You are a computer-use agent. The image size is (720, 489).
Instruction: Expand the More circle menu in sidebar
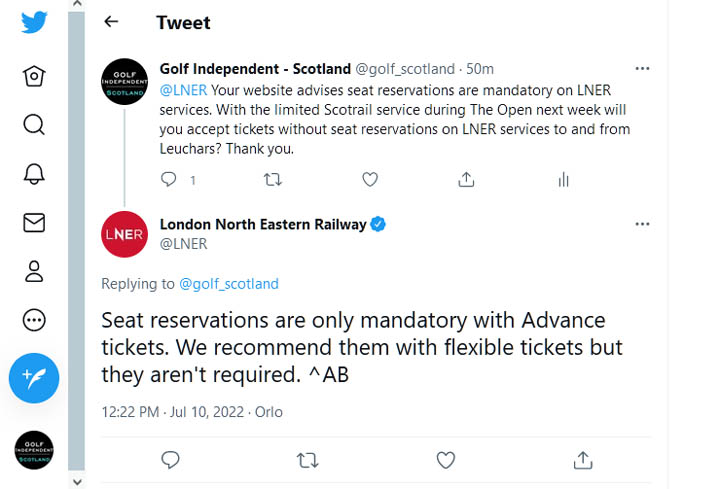point(34,320)
